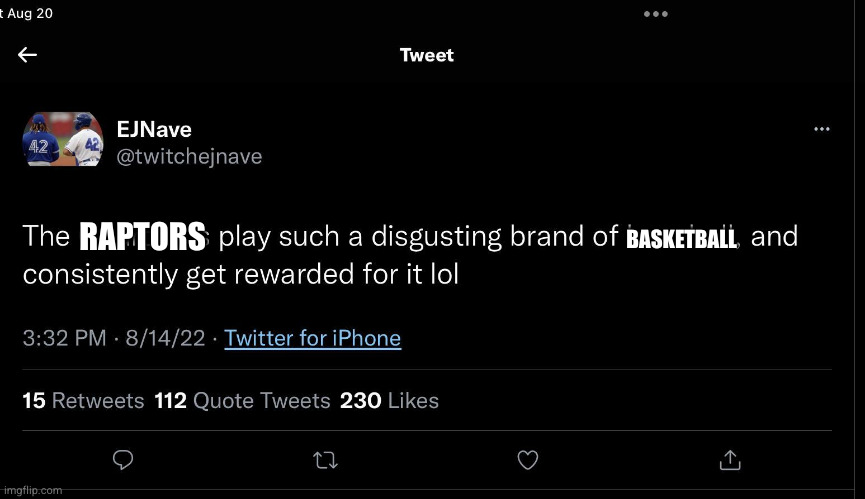Image resolution: width=865 pixels, height=499 pixels.
Task: Select the word BASKETBALL in the tweet
Action: (x=681, y=239)
